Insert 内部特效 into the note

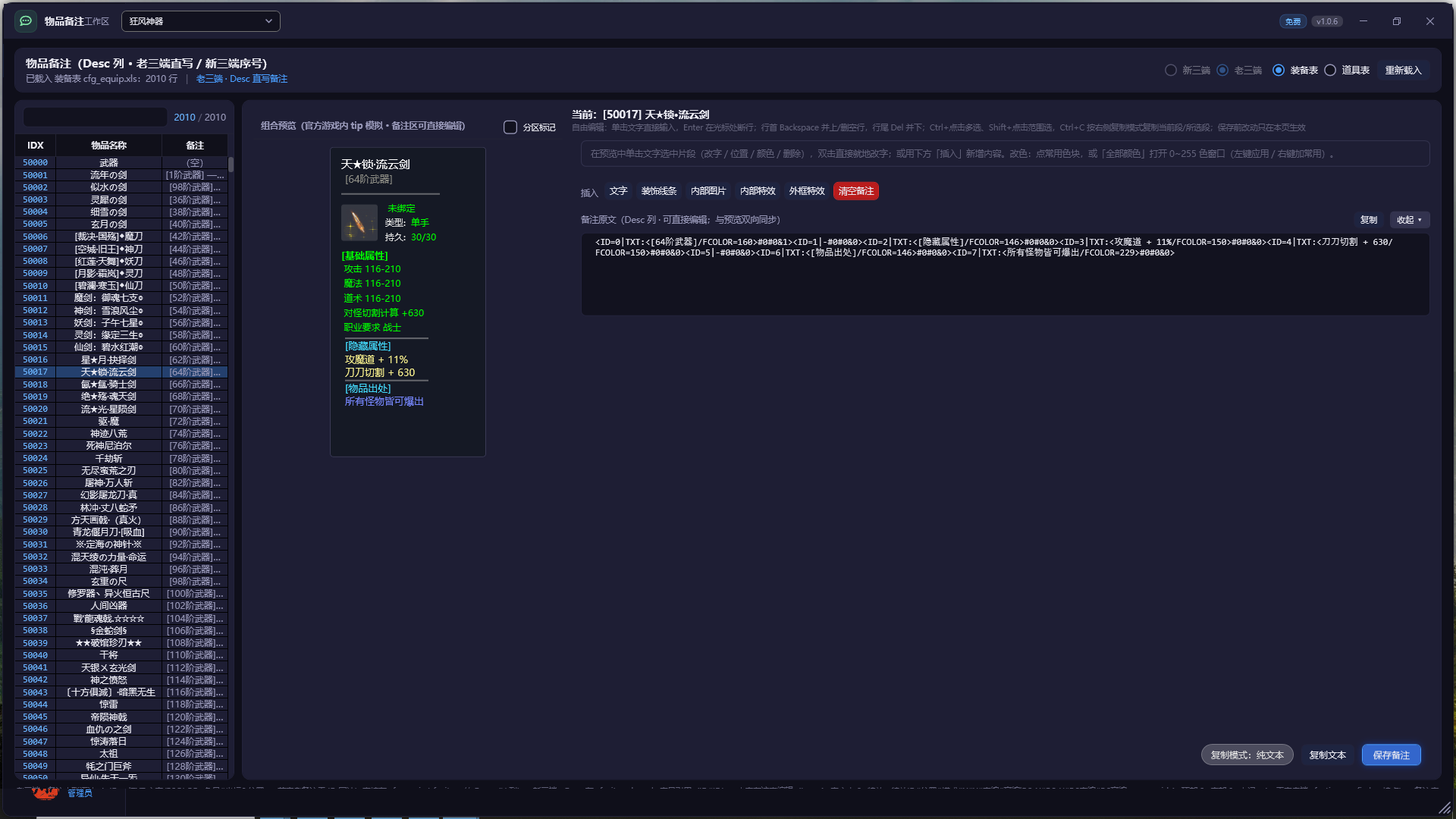tap(758, 191)
